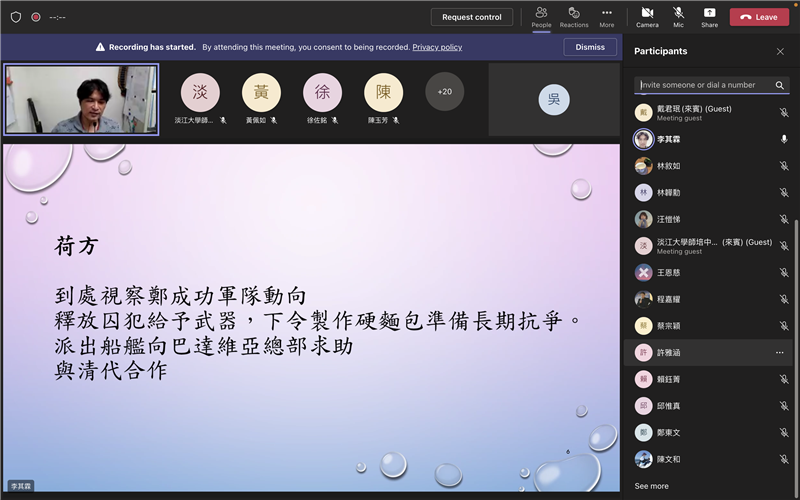This screenshot has width=800, height=500.
Task: Dismiss the recording notification banner
Action: tap(590, 47)
